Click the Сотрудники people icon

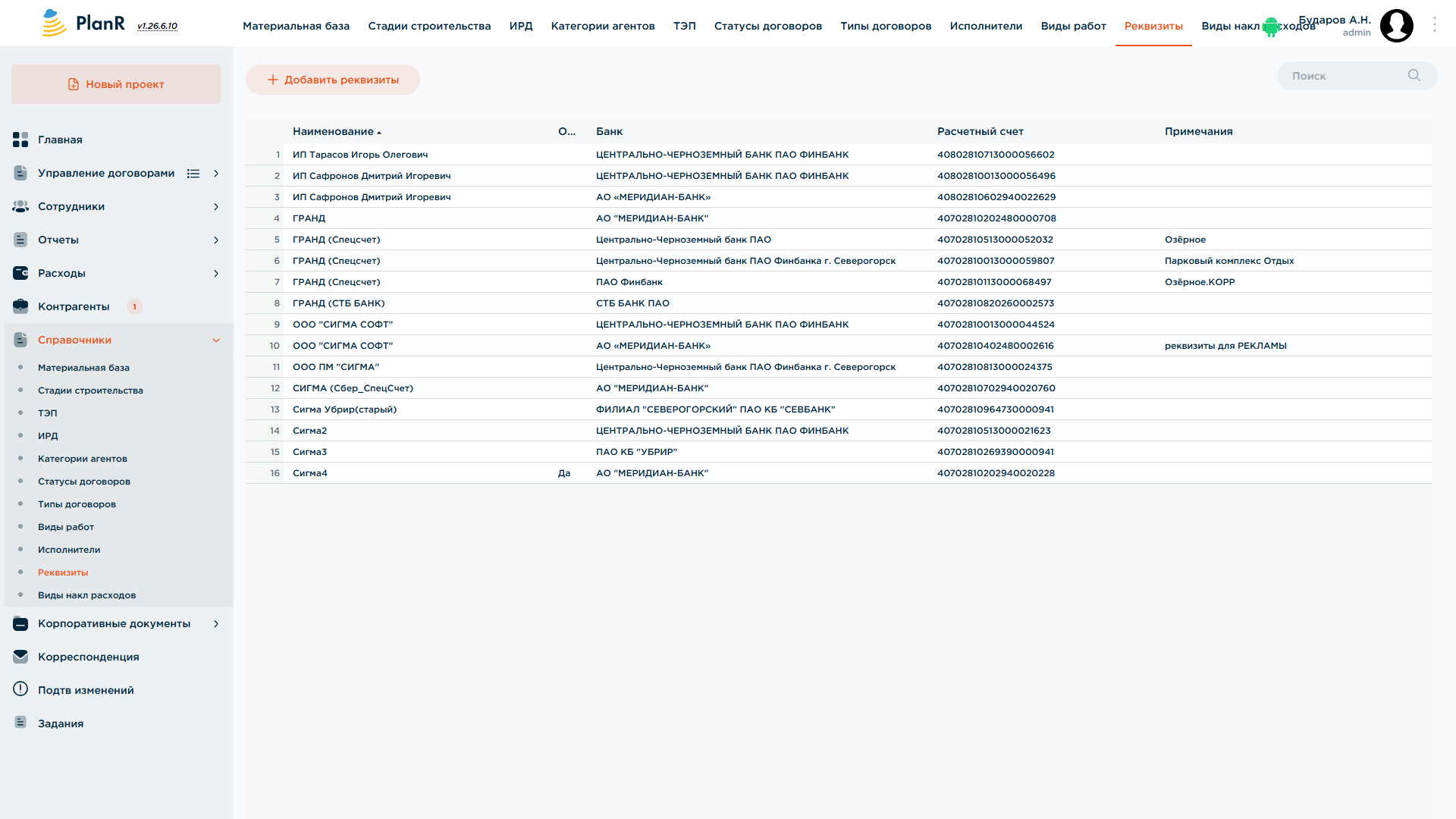(x=20, y=206)
